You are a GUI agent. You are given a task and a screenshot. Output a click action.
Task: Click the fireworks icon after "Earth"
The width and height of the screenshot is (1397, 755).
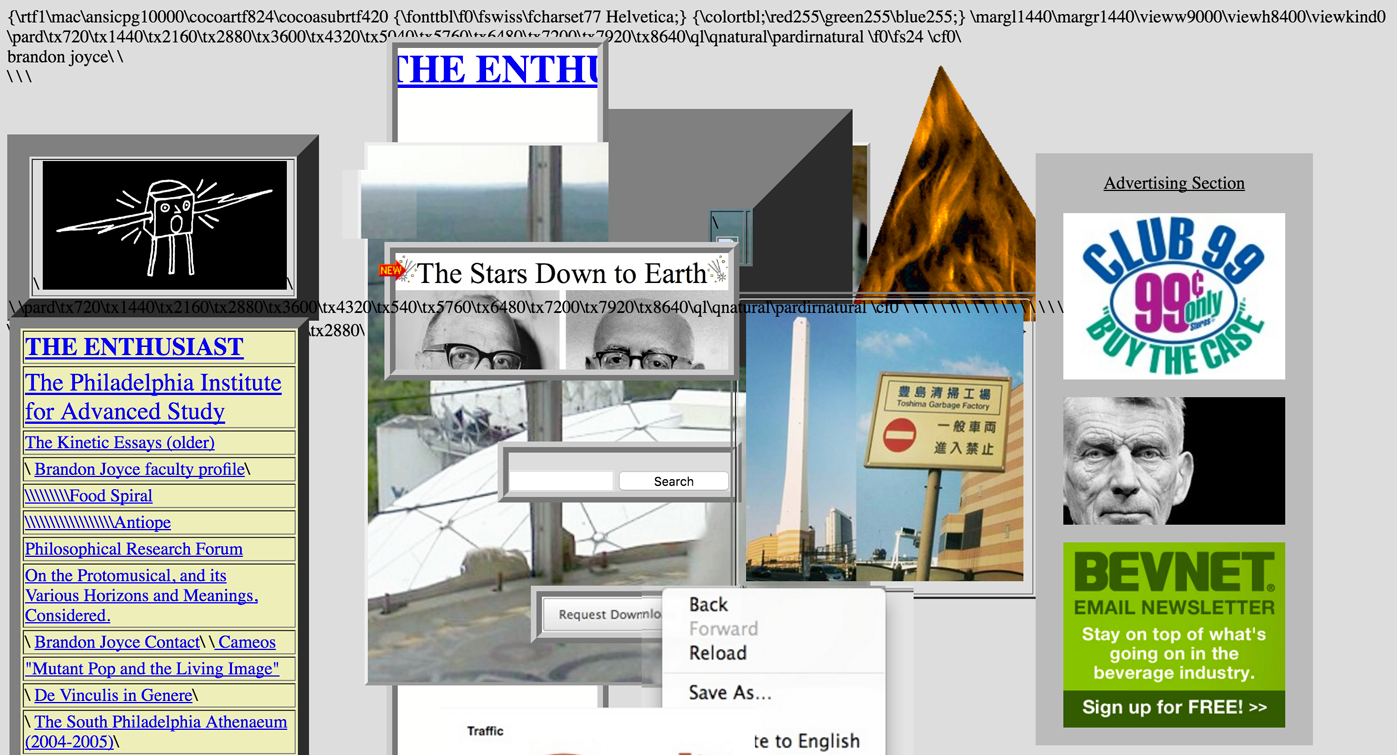coord(719,267)
